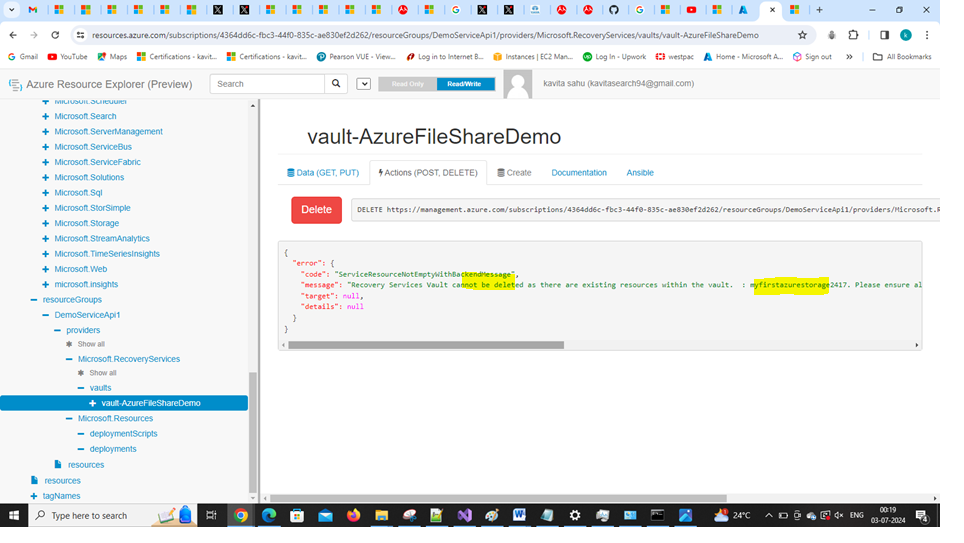Click Show all under providers
The width and height of the screenshot is (964, 543).
(x=90, y=344)
